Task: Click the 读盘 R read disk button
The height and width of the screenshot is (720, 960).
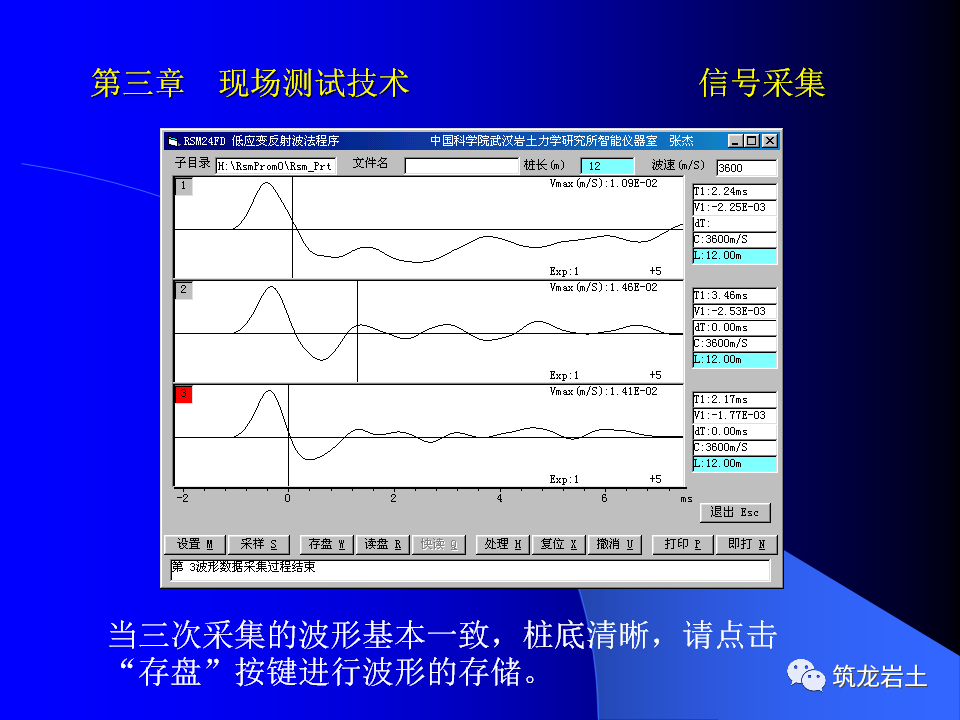Action: point(383,544)
